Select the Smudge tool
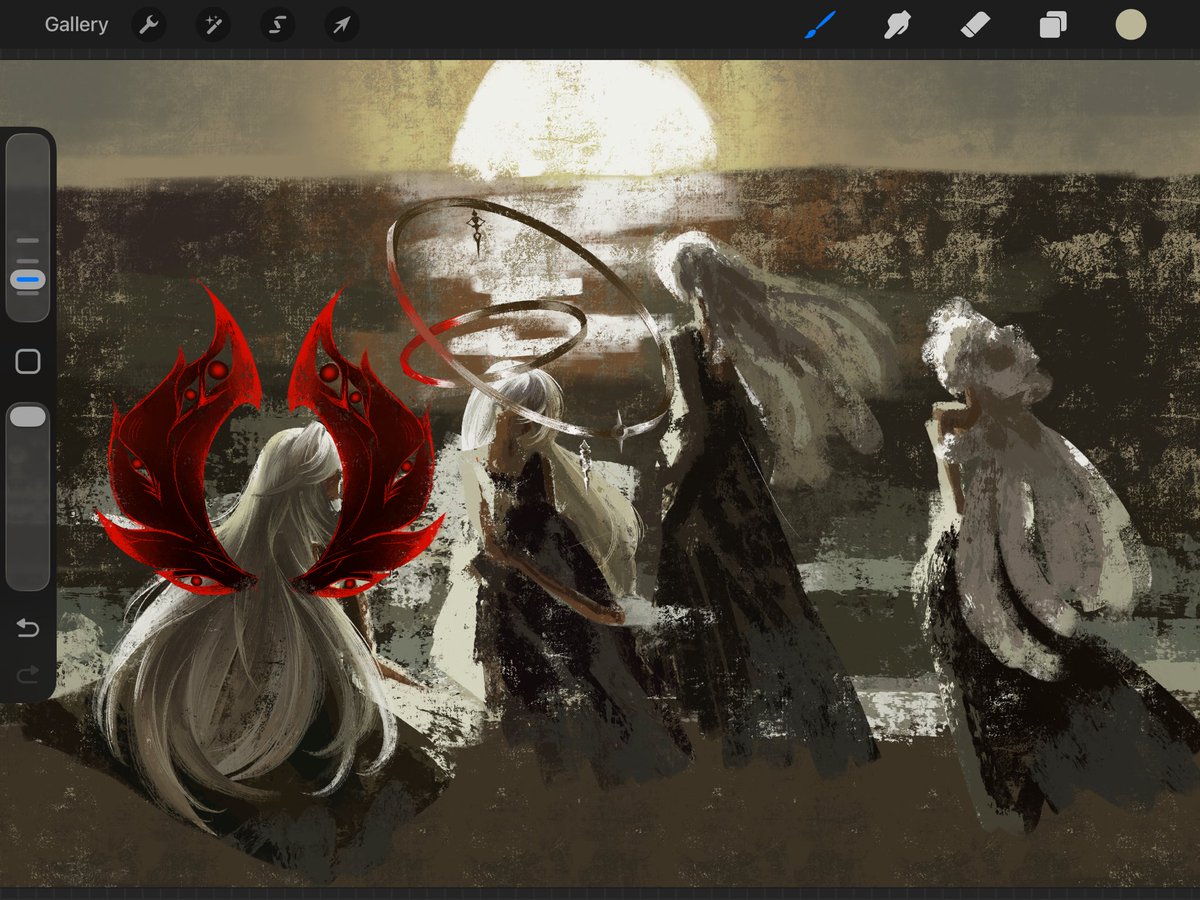This screenshot has width=1200, height=900. (x=897, y=25)
